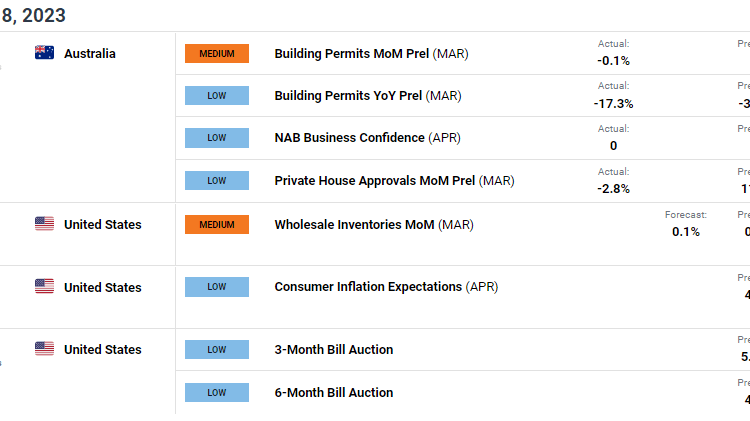Select the NAB Business Confidence event
Image resolution: width=750 pixels, height=421 pixels.
click(x=368, y=138)
